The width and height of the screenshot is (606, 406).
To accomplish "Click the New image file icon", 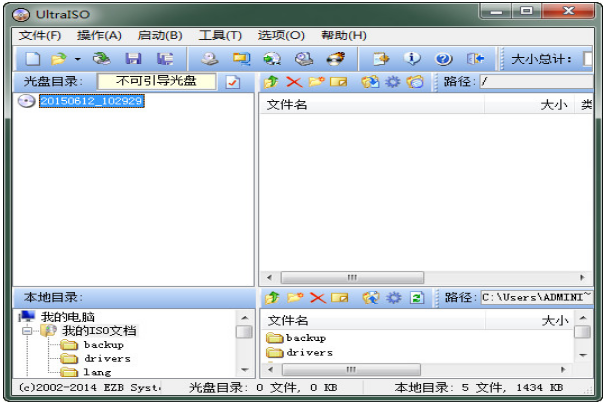I will 33,59.
